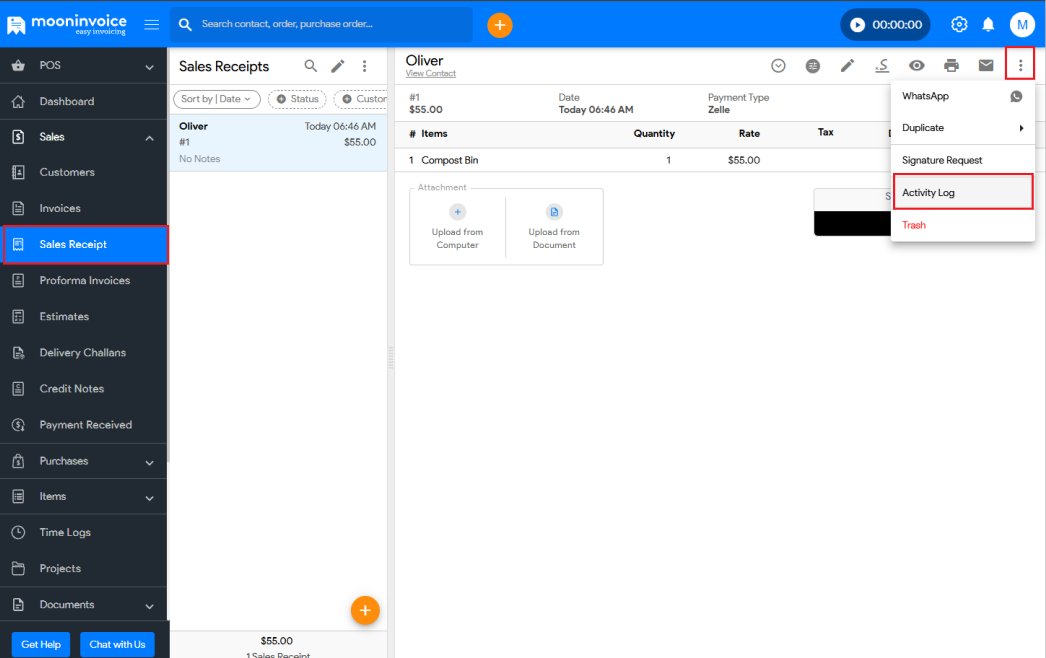Image resolution: width=1046 pixels, height=658 pixels.
Task: Click the WhatsApp icon in the dropdown menu
Action: tap(1016, 96)
